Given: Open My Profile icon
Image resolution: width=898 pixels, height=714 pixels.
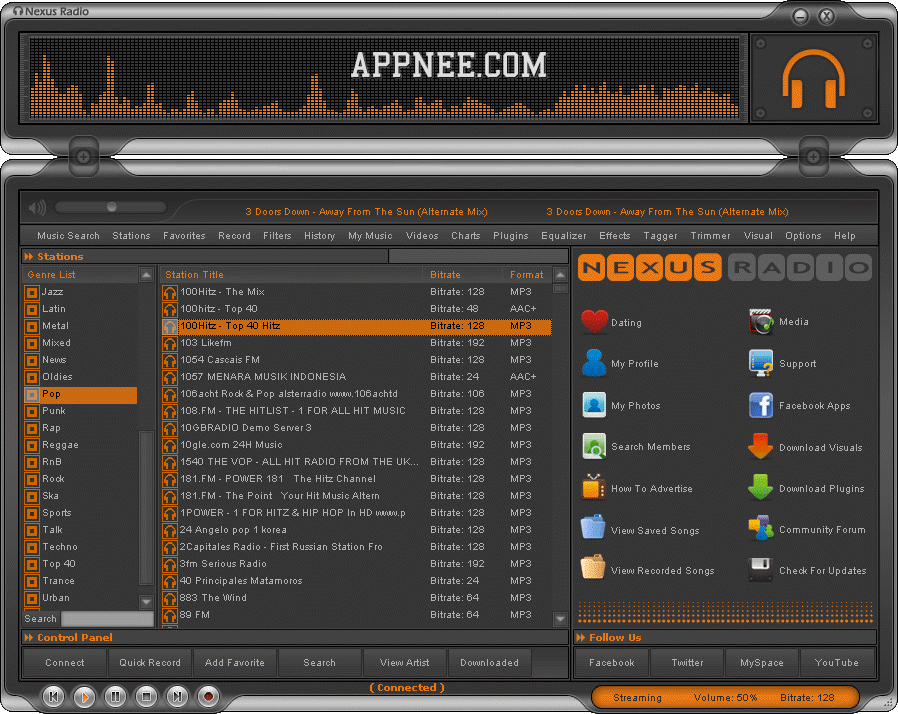Looking at the screenshot, I should tap(594, 363).
